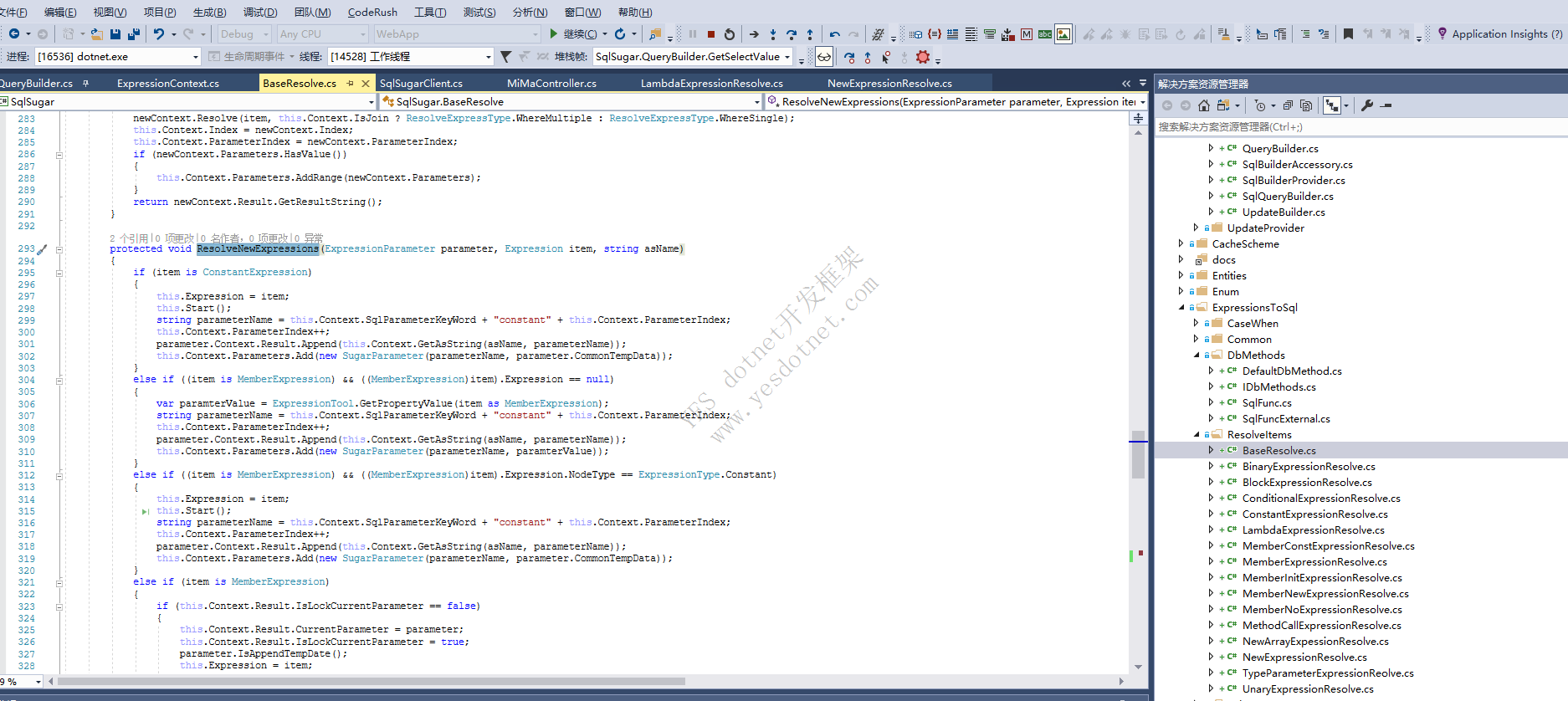Switch to the SqlSugarClient.cs tab
Image resolution: width=1568 pixels, height=701 pixels.
click(x=421, y=84)
